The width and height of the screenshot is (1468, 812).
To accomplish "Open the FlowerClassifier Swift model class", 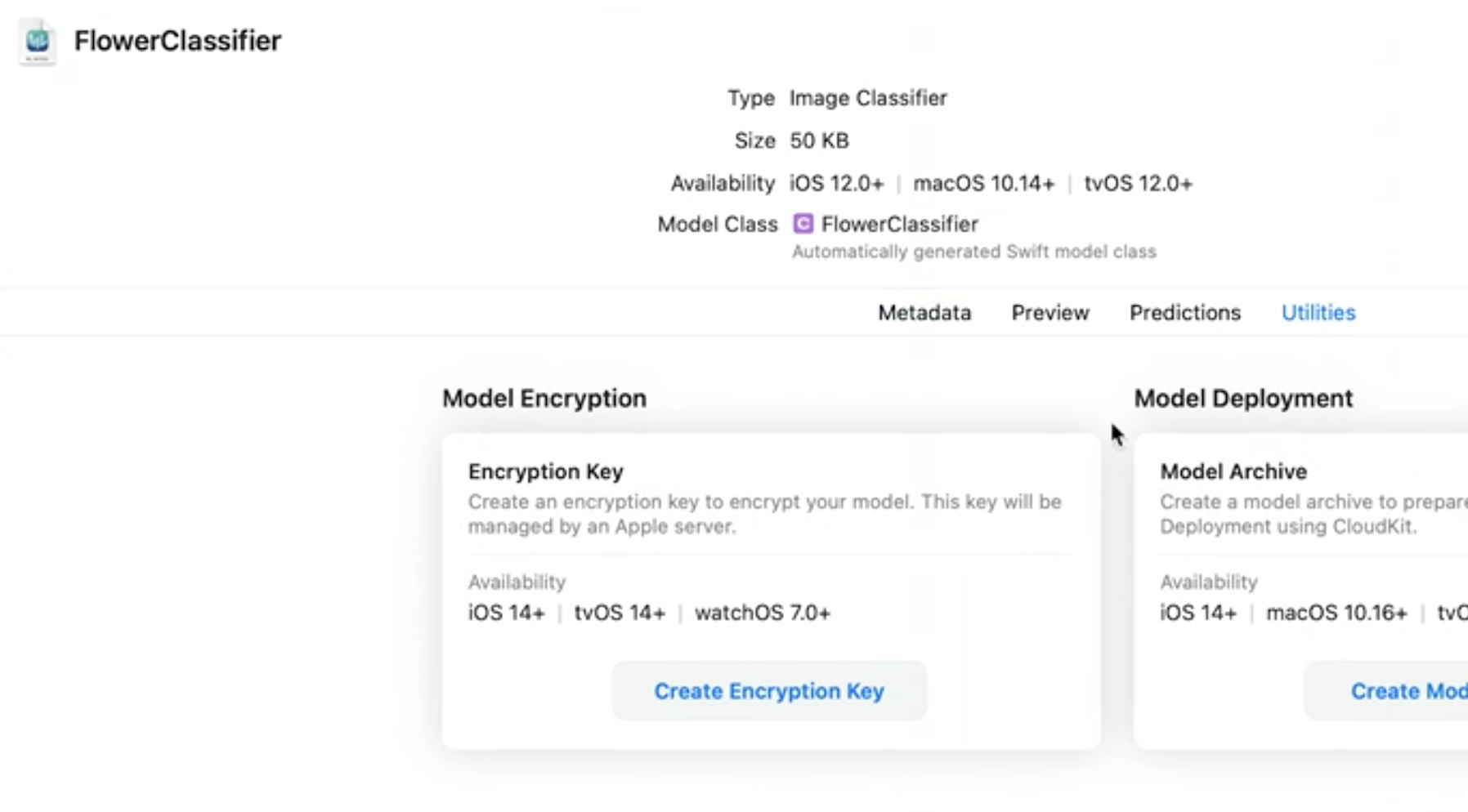I will (x=899, y=224).
